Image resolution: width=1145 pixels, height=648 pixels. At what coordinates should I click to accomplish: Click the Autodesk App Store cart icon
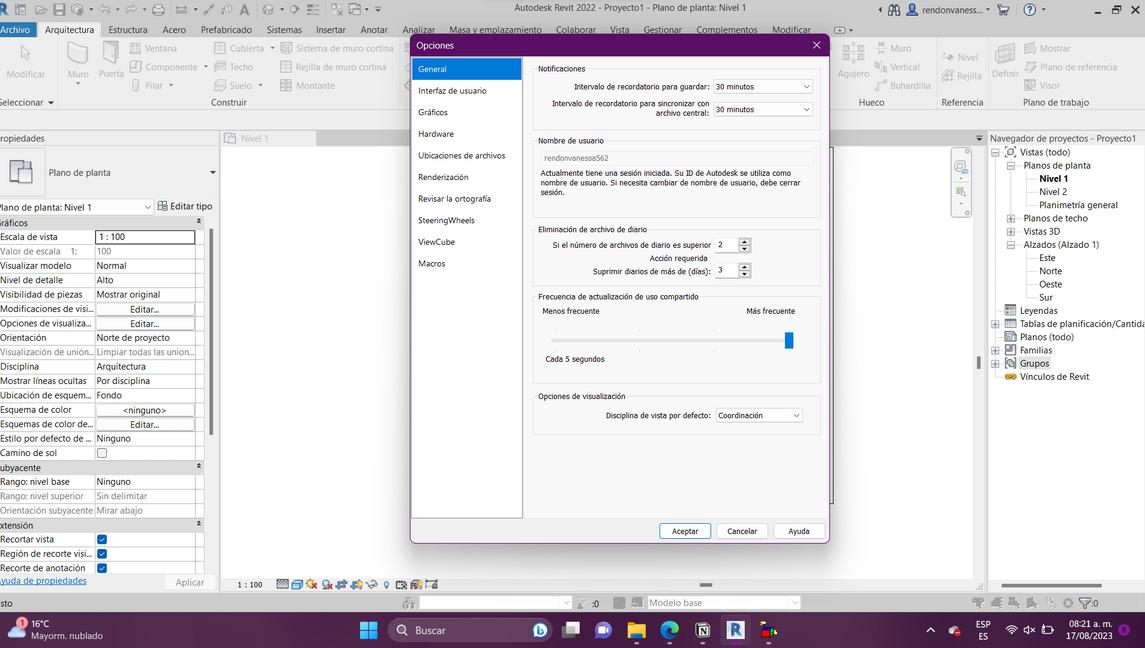pos(1003,9)
